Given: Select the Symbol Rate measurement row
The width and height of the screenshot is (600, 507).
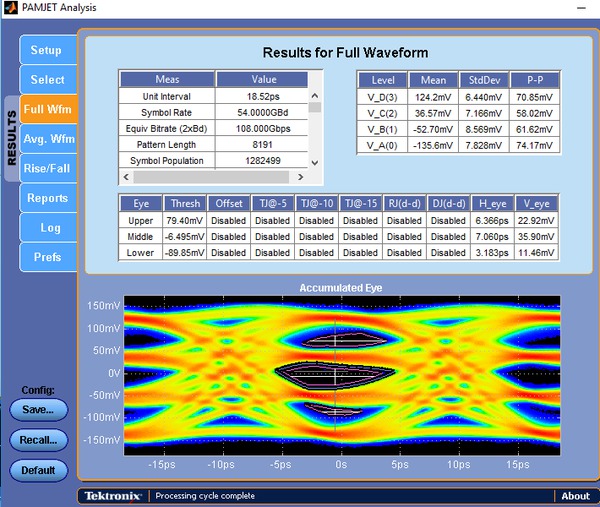Looking at the screenshot, I should [167, 112].
